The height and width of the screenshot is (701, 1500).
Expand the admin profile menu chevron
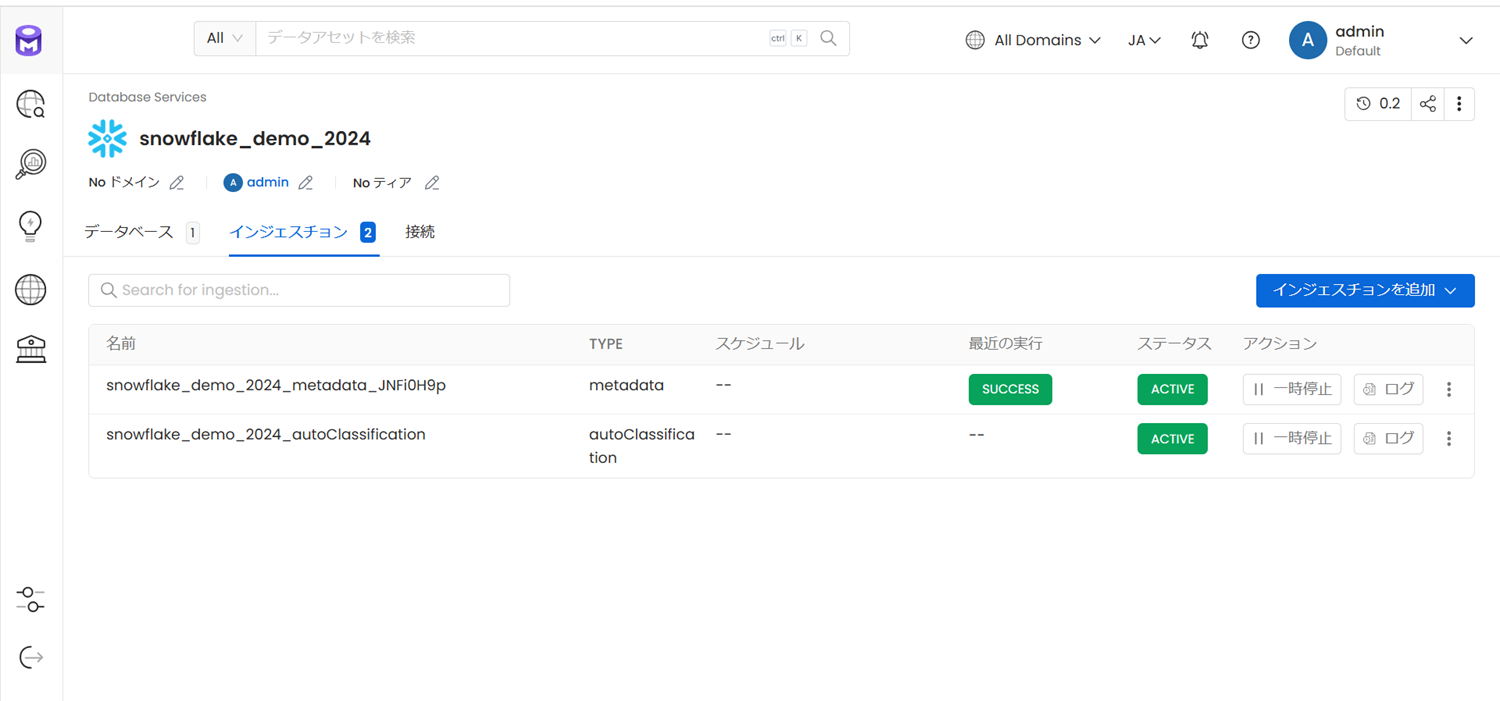[x=1466, y=40]
